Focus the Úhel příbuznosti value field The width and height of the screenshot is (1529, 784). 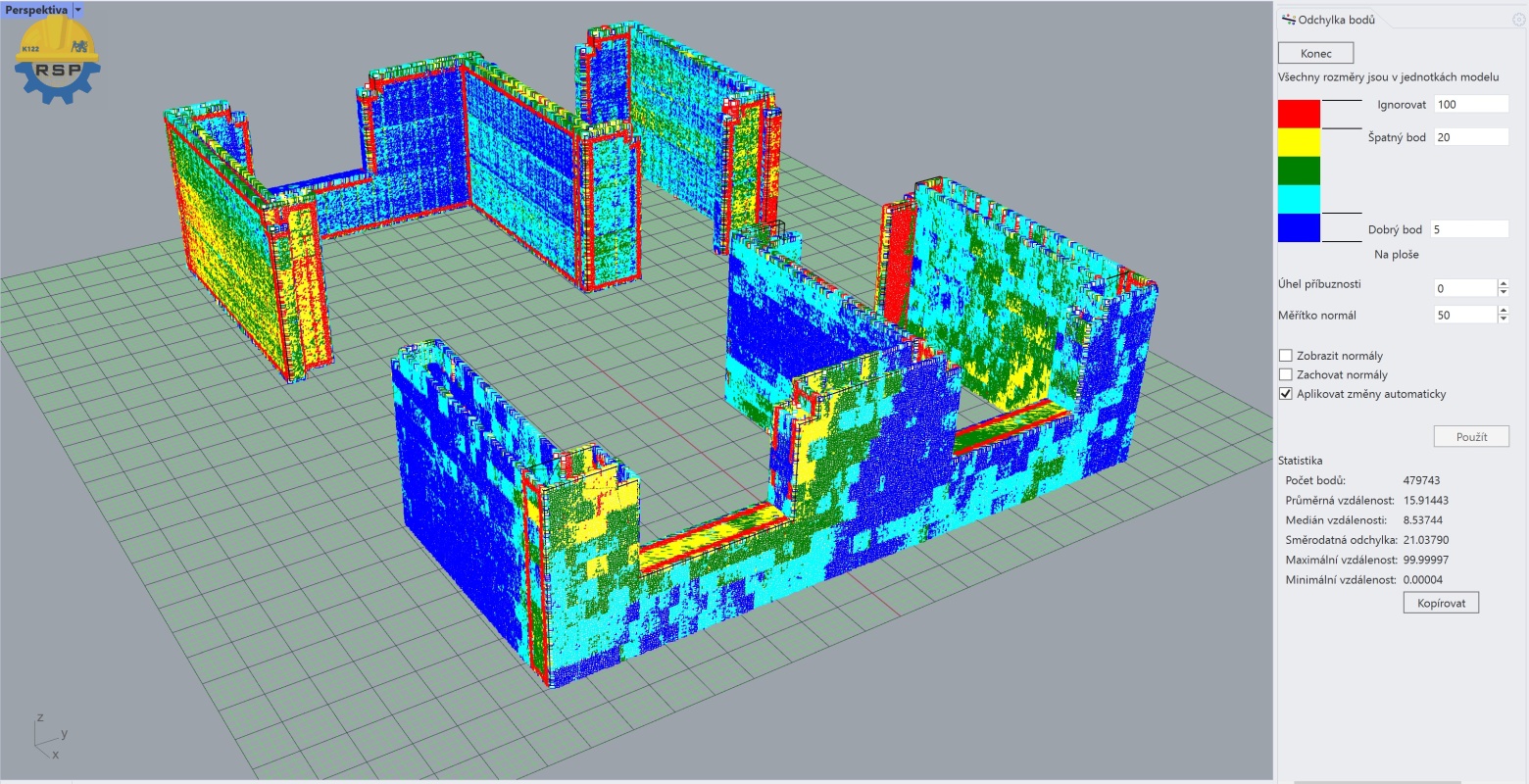click(x=1464, y=288)
